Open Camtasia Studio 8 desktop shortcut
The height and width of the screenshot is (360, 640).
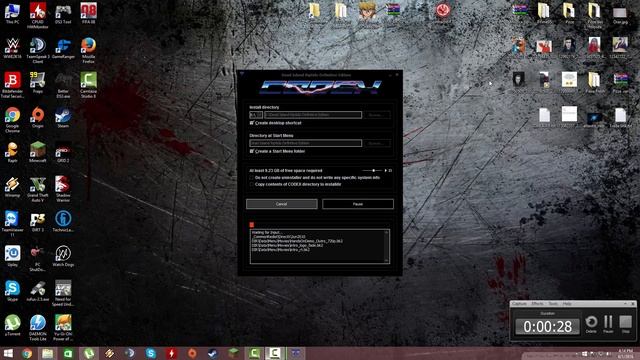(x=88, y=84)
